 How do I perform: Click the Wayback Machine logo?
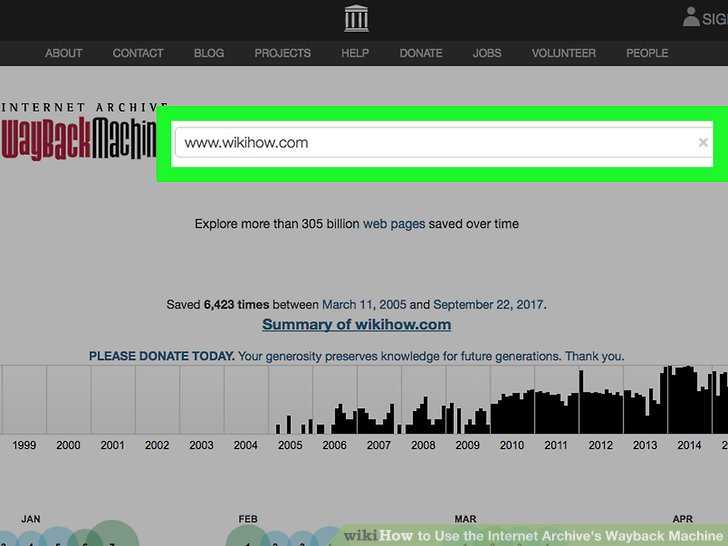click(x=78, y=132)
